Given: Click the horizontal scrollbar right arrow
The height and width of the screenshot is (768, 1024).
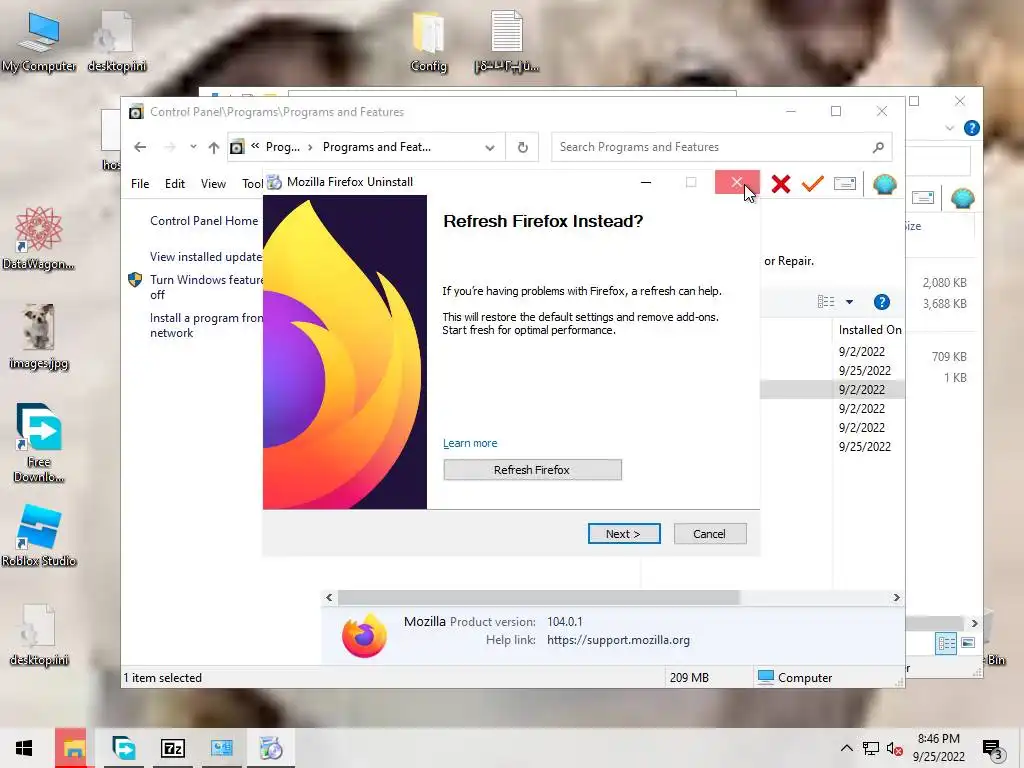Looking at the screenshot, I should pyautogui.click(x=897, y=598).
